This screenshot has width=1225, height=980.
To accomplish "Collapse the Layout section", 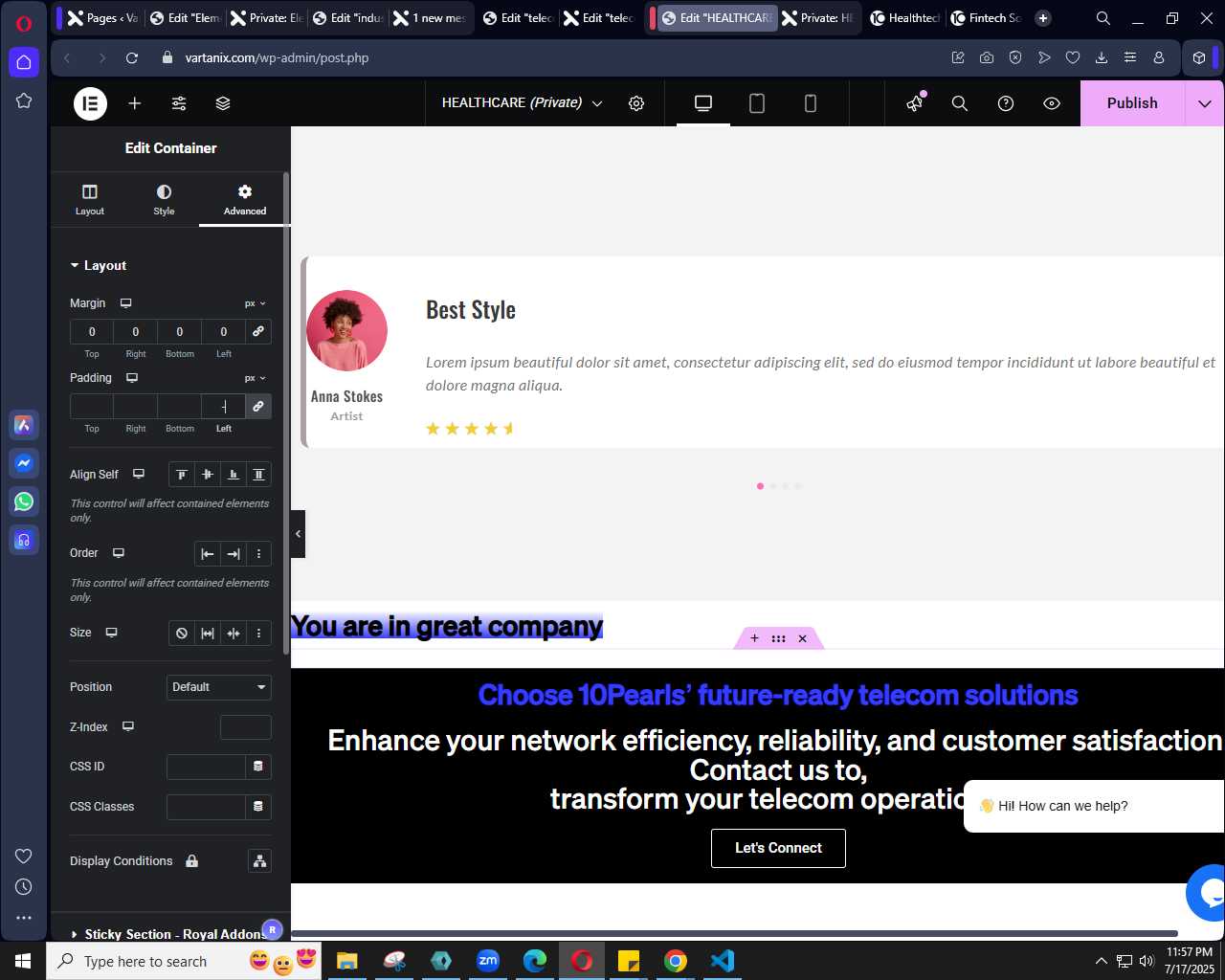I will click(x=98, y=266).
